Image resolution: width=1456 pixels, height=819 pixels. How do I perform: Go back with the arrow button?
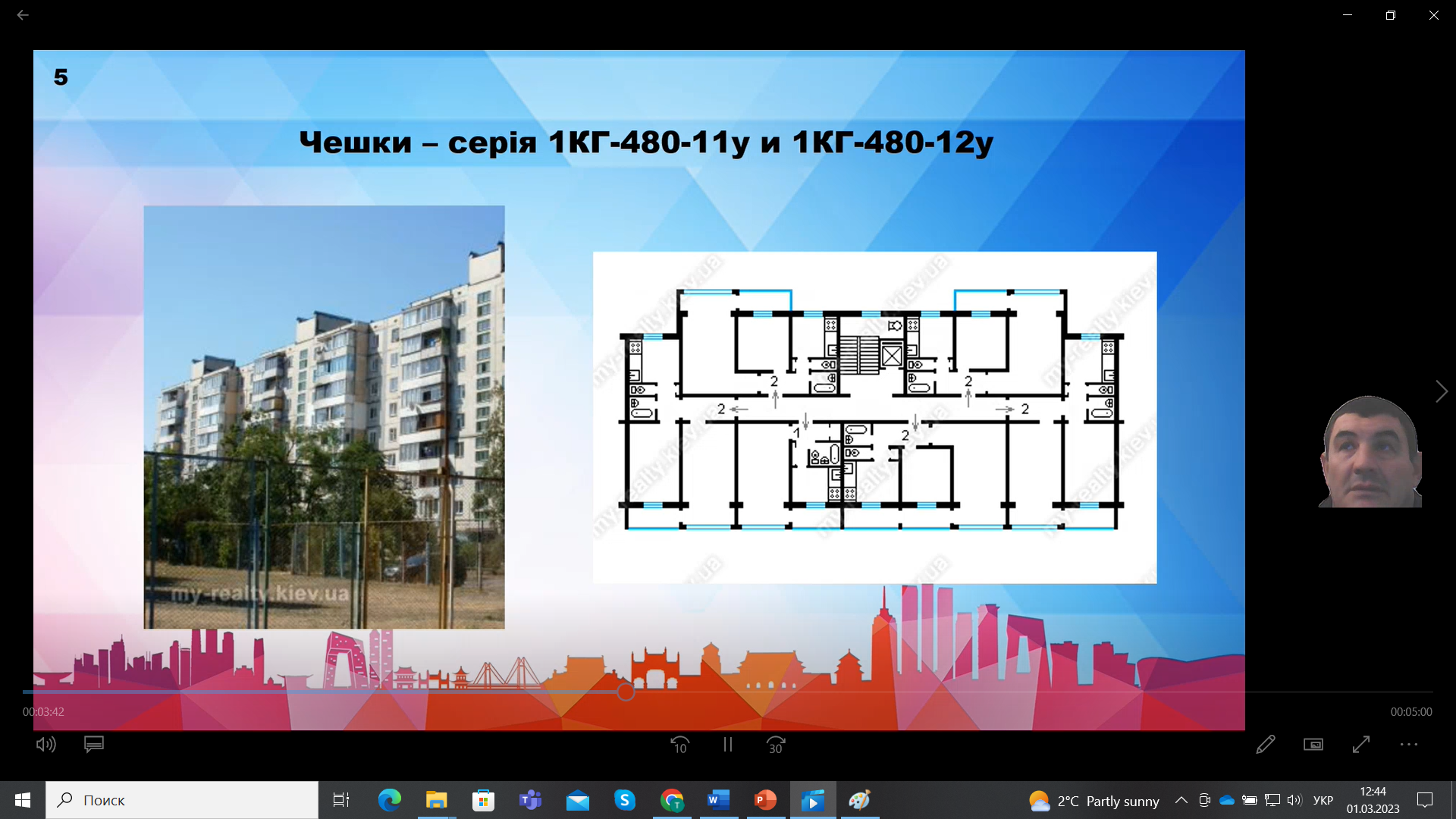[23, 15]
